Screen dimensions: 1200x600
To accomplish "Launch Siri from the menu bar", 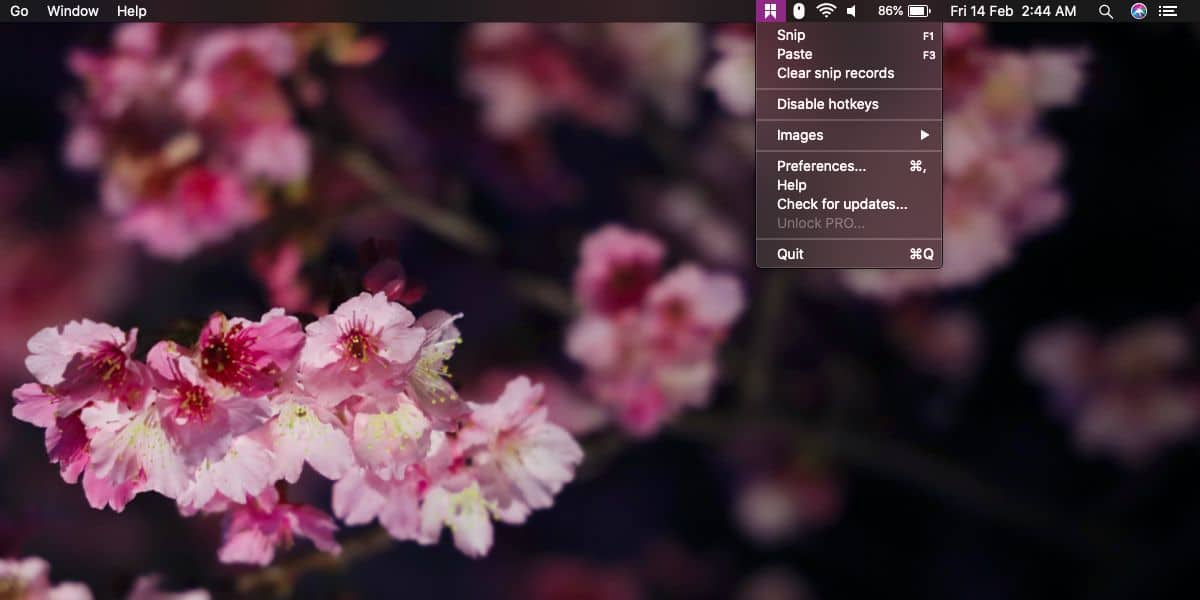I will [1139, 11].
